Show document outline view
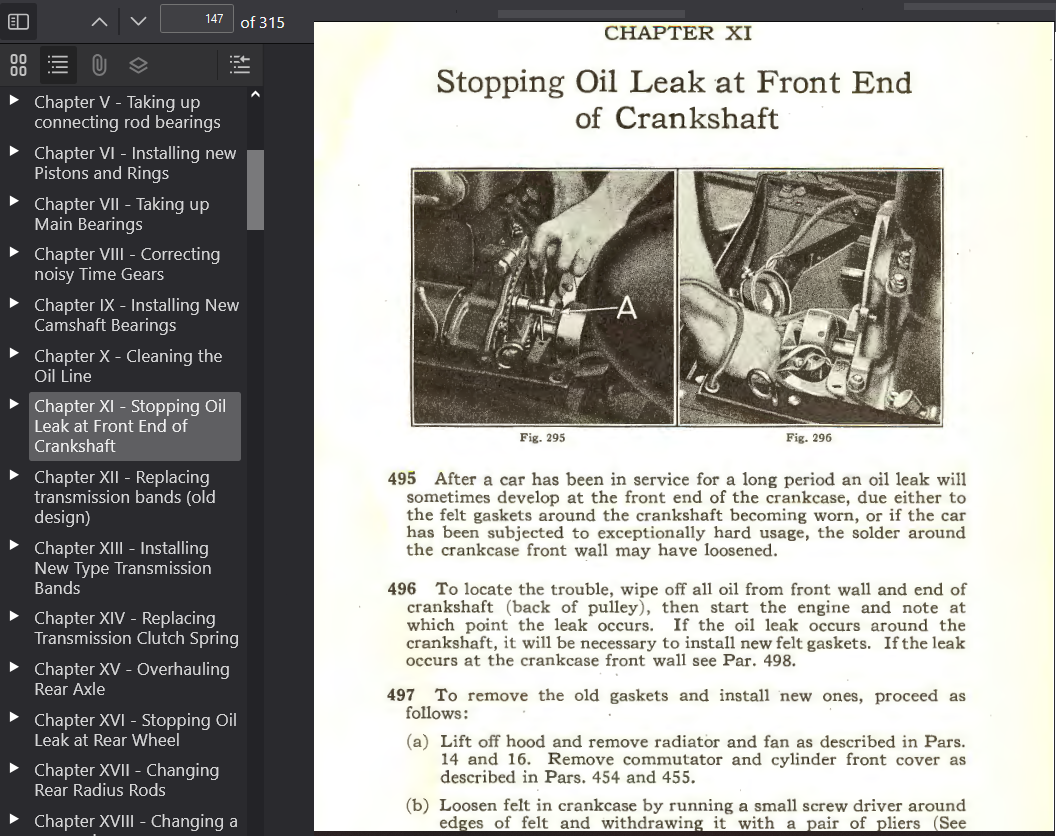1056x836 pixels. [59, 65]
